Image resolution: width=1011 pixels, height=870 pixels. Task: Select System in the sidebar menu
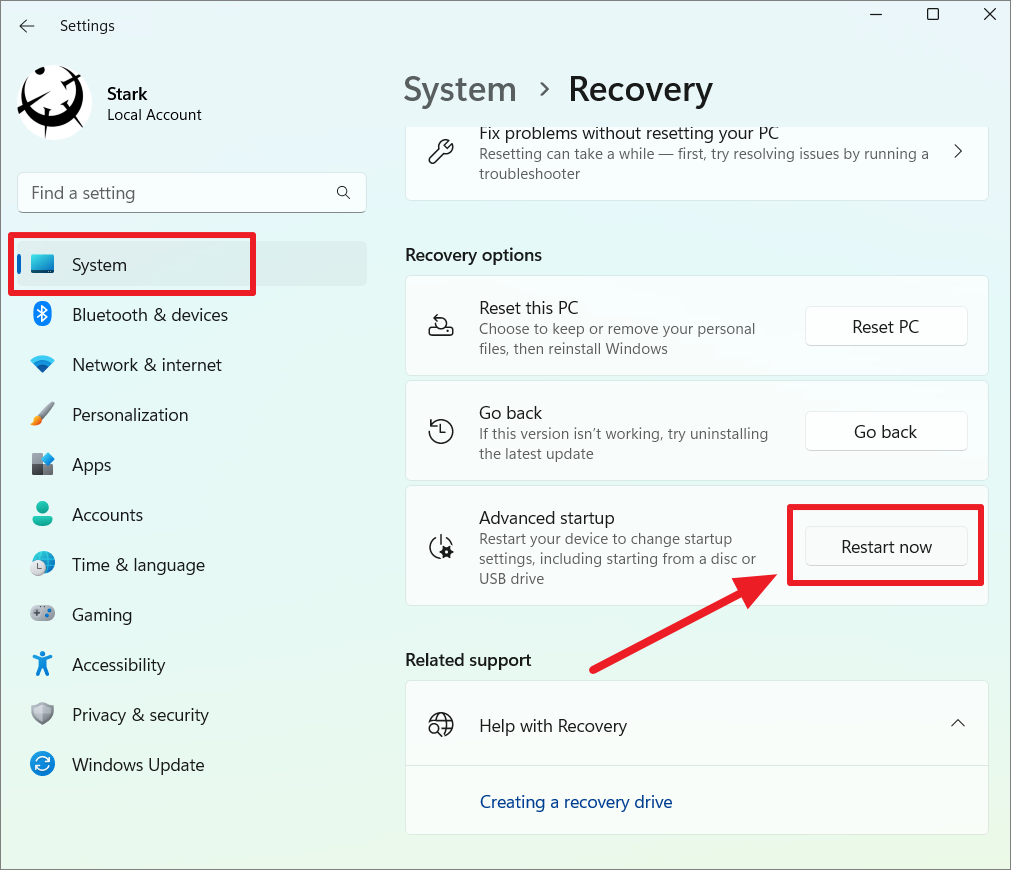point(99,265)
